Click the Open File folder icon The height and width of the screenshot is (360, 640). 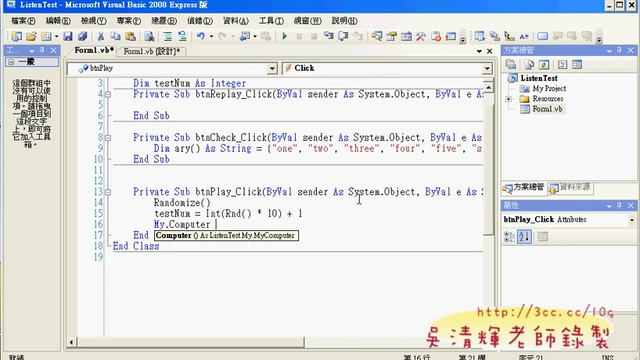31,36
